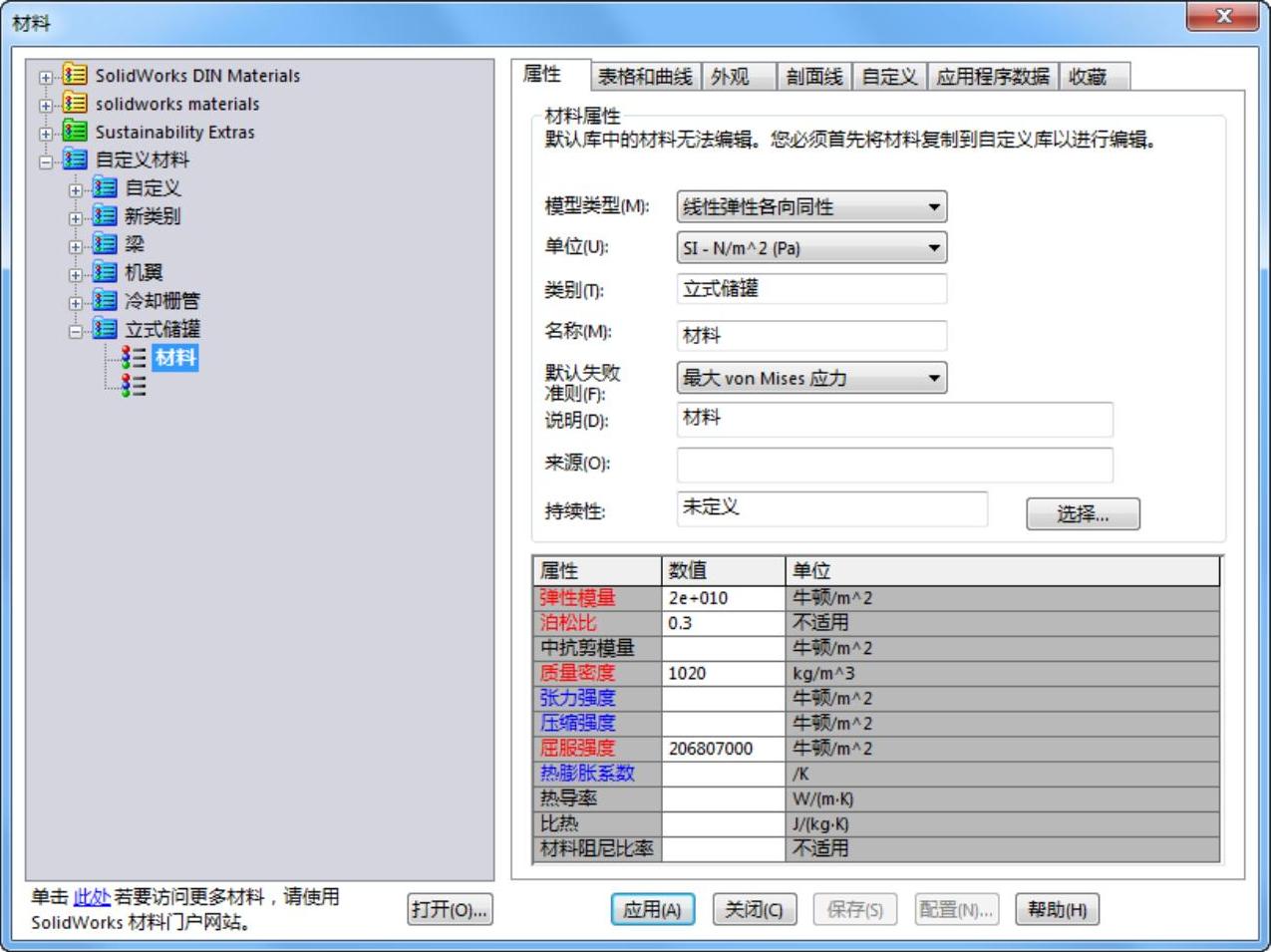Switch to the 应用程序数据 tab
Viewport: 1271px width, 952px height.
tap(993, 77)
